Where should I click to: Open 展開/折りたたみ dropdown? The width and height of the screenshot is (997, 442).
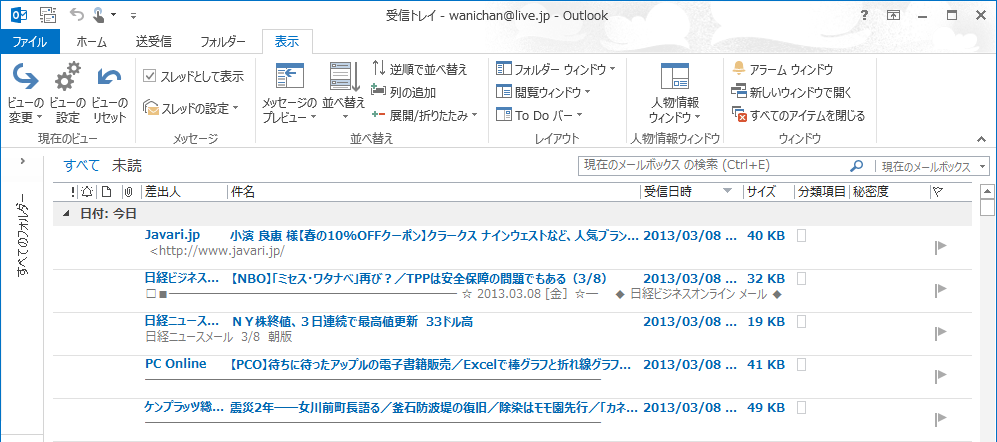pyautogui.click(x=425, y=115)
